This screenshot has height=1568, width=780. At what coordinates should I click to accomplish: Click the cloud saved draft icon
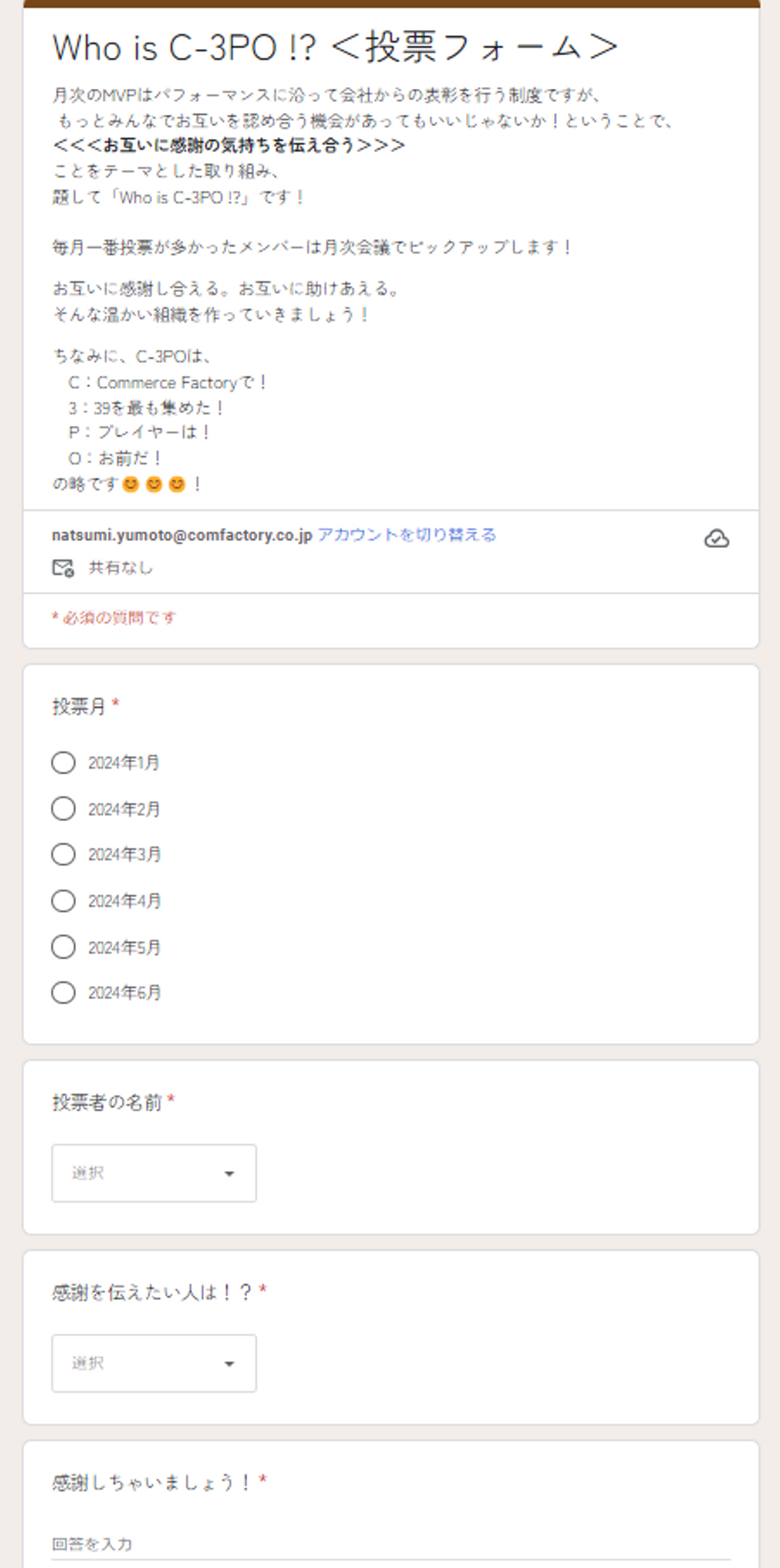[716, 539]
